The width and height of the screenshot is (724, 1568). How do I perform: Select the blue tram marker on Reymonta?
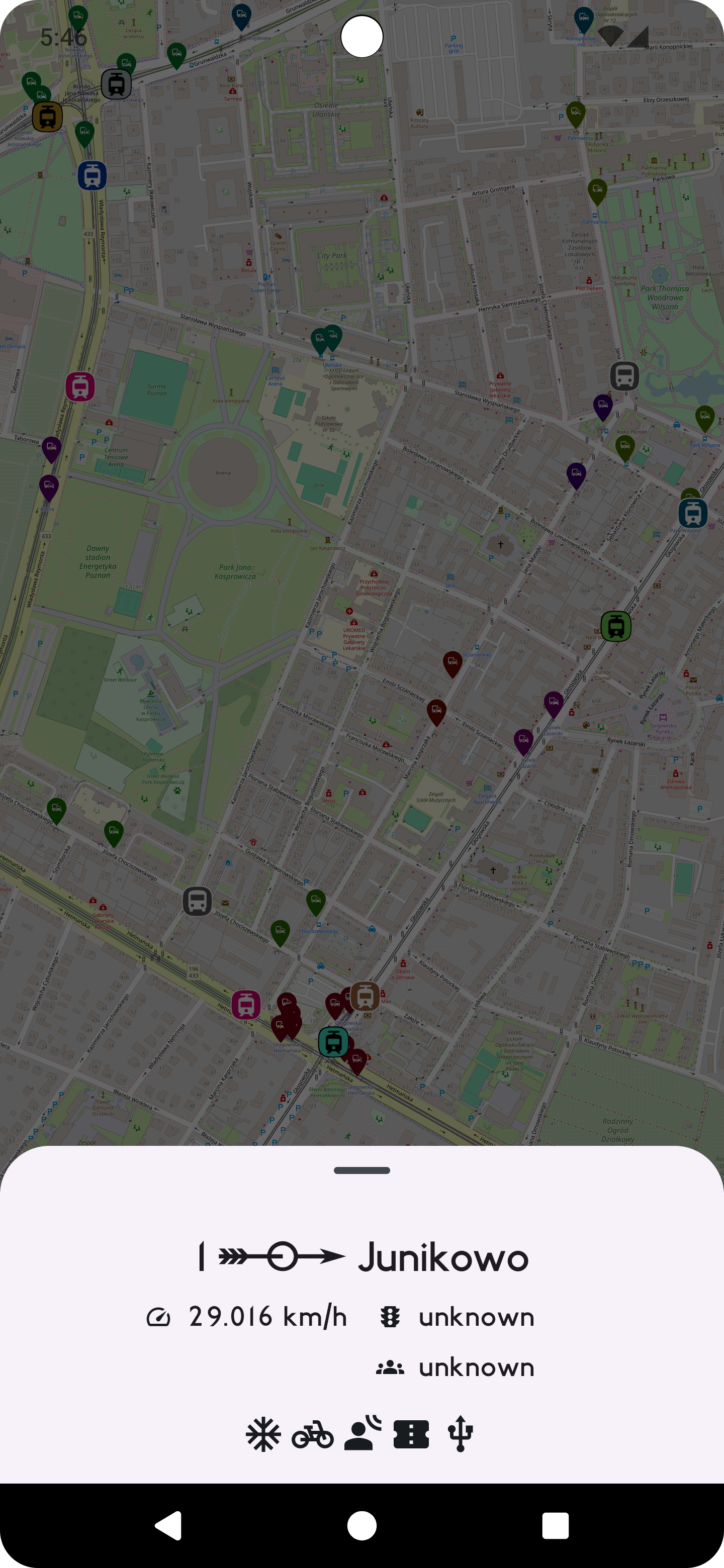92,176
